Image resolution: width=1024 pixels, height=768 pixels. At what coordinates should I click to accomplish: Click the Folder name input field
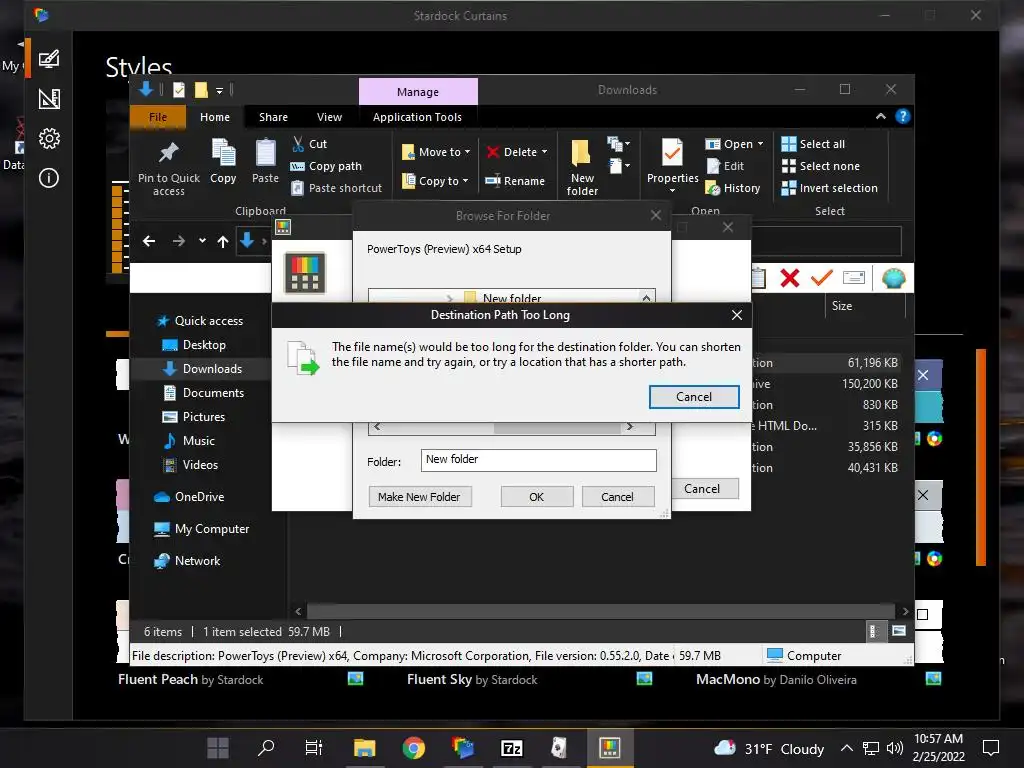[538, 460]
